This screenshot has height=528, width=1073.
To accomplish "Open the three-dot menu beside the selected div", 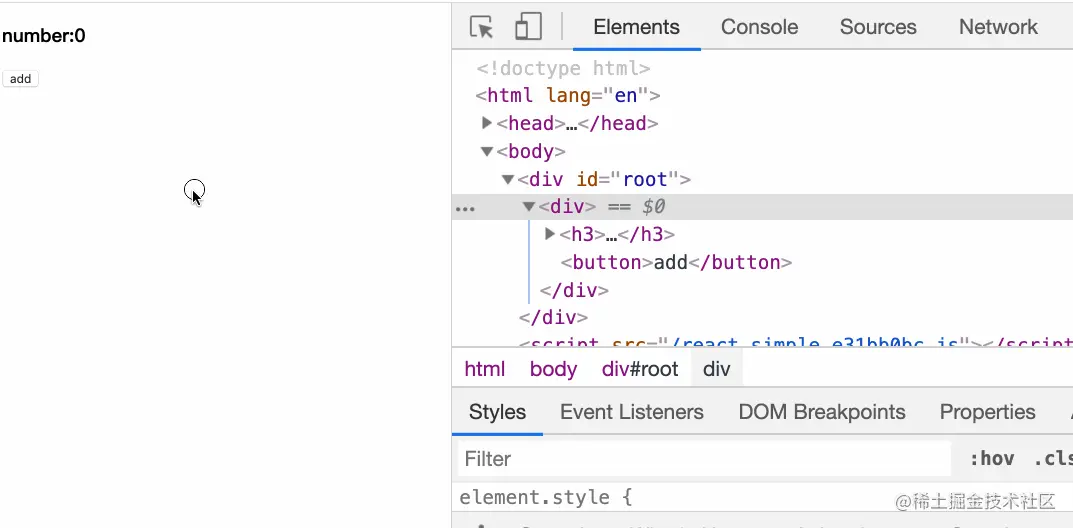I will pos(465,209).
